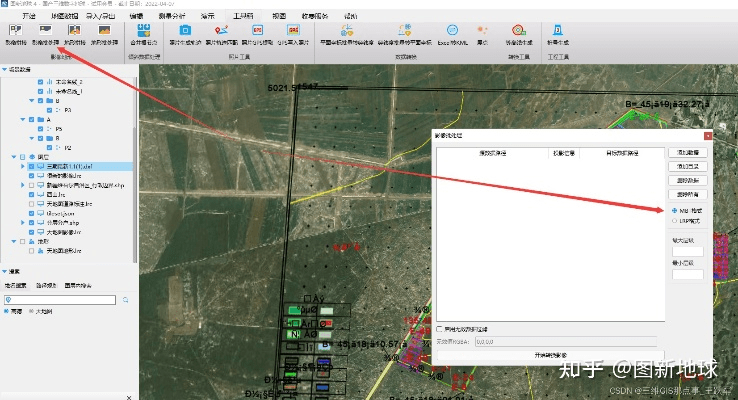The image size is (738, 400).
Task: Click the 最大层级 max level input box
Action: point(689,251)
